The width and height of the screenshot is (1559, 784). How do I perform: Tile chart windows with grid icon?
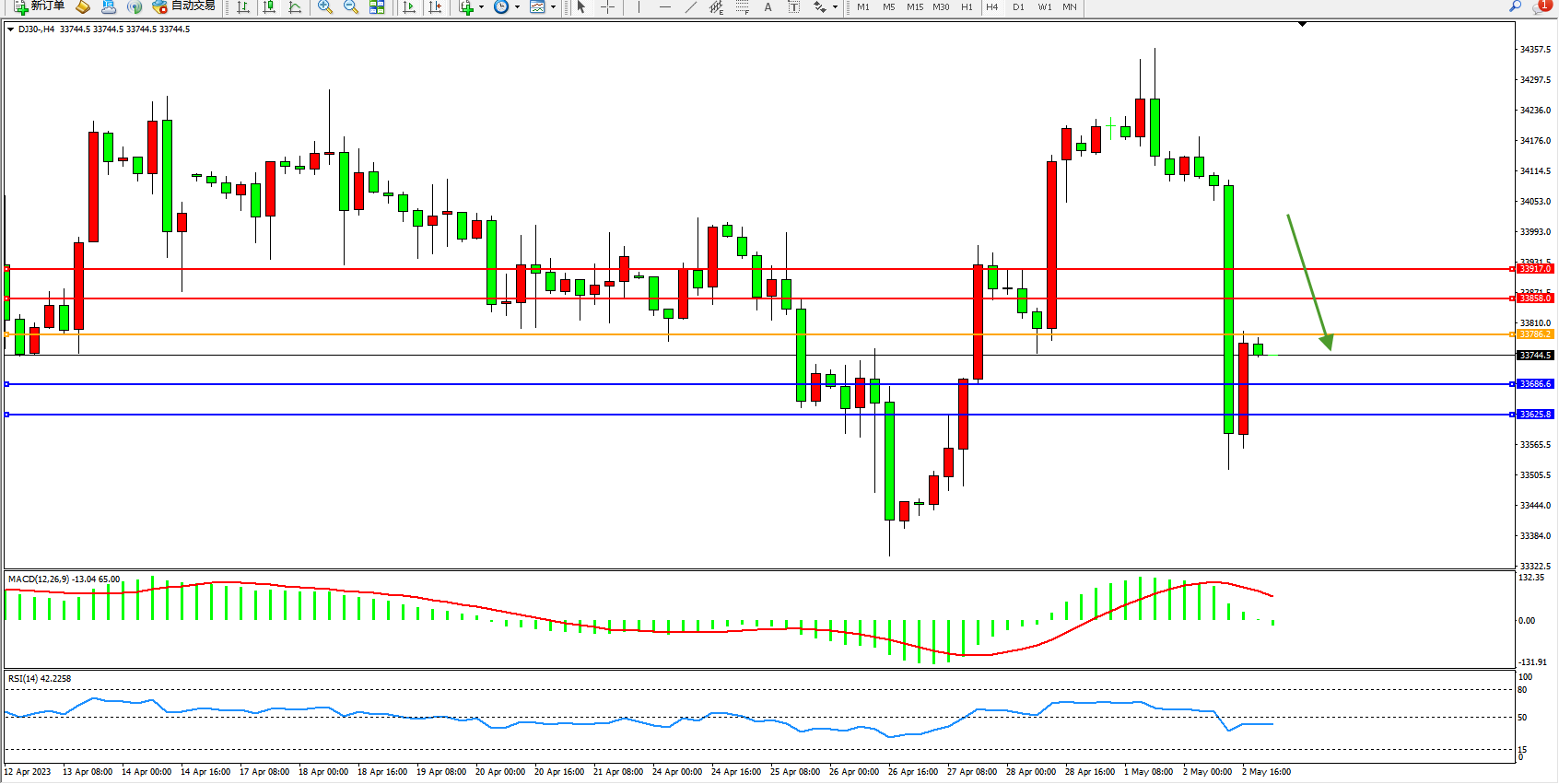(377, 7)
